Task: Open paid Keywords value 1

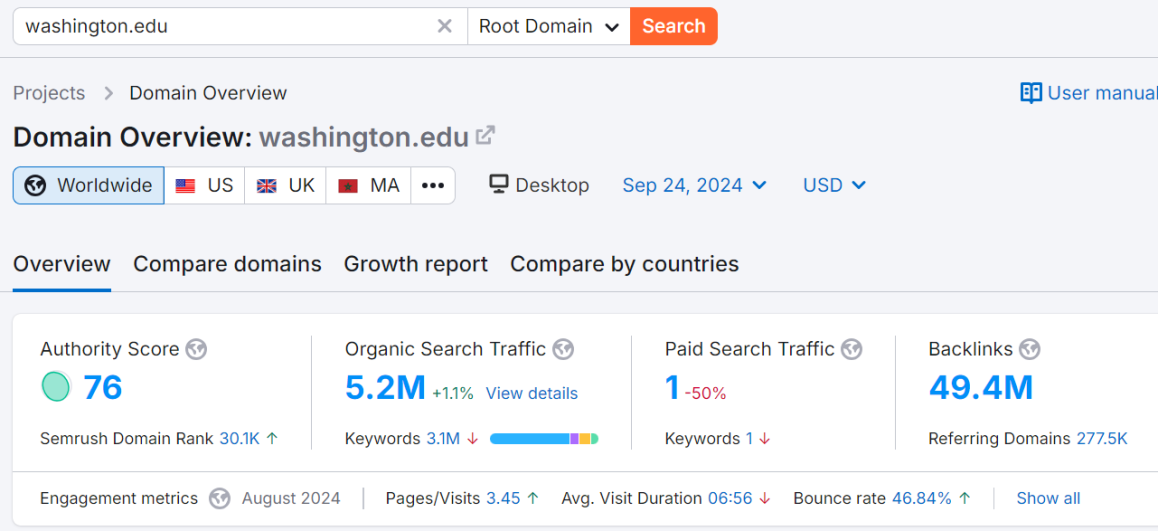Action: pyautogui.click(x=749, y=439)
